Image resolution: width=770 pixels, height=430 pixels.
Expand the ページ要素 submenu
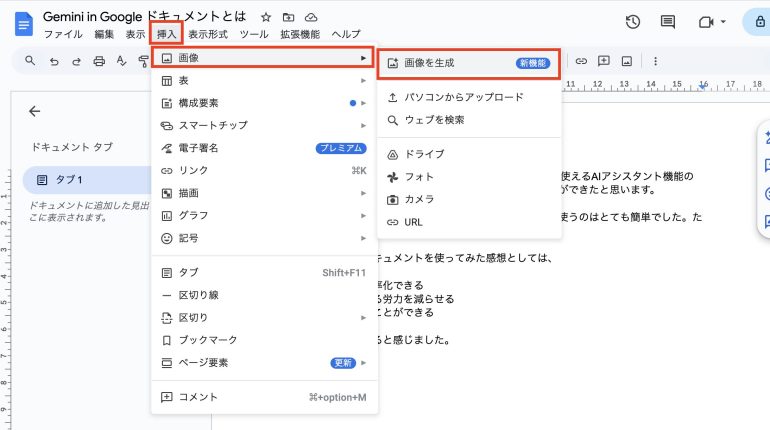point(264,363)
